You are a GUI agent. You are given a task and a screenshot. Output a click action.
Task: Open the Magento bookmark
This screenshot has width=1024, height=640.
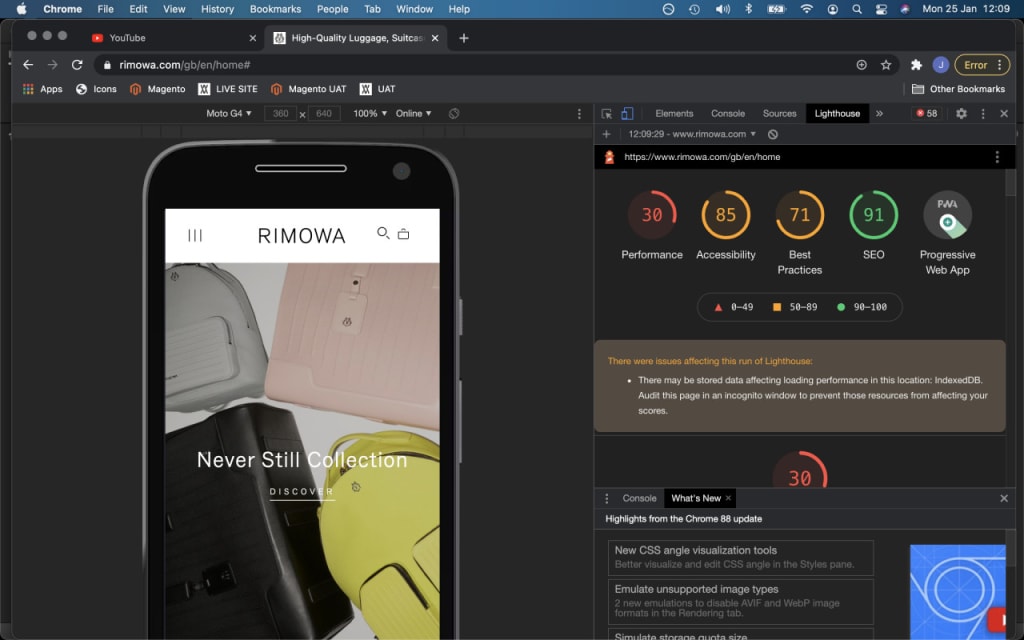157,89
